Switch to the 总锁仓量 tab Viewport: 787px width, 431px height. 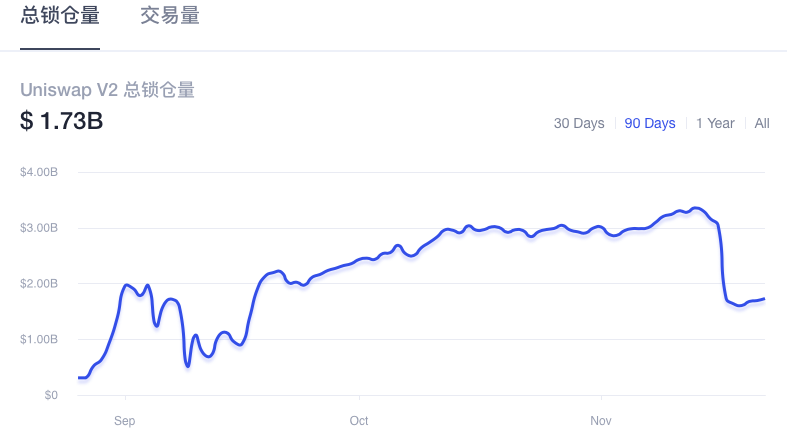[60, 16]
